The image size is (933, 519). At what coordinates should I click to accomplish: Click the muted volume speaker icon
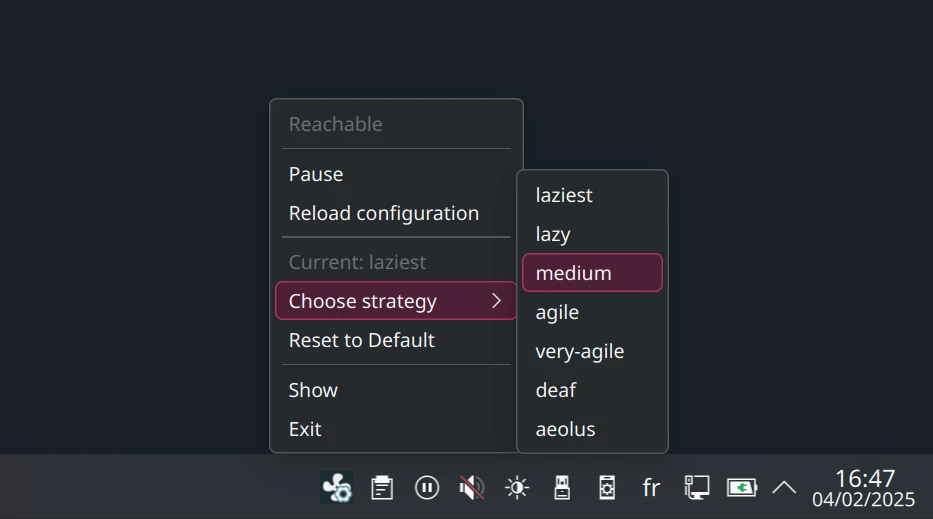click(472, 488)
